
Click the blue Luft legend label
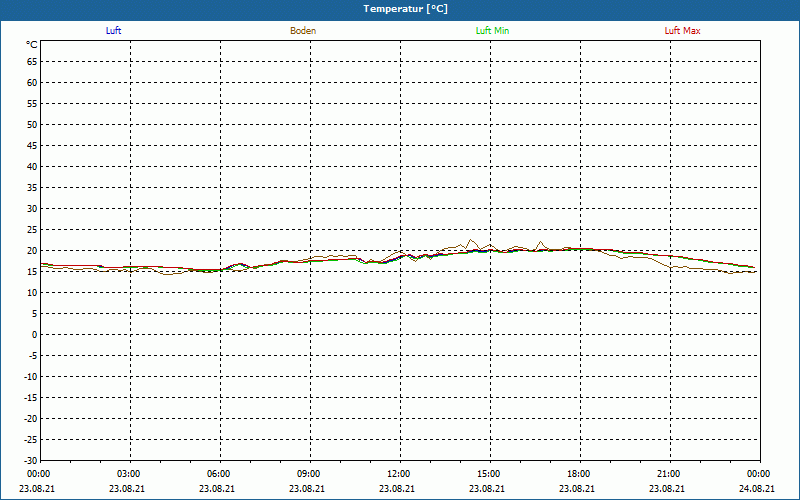(x=113, y=31)
